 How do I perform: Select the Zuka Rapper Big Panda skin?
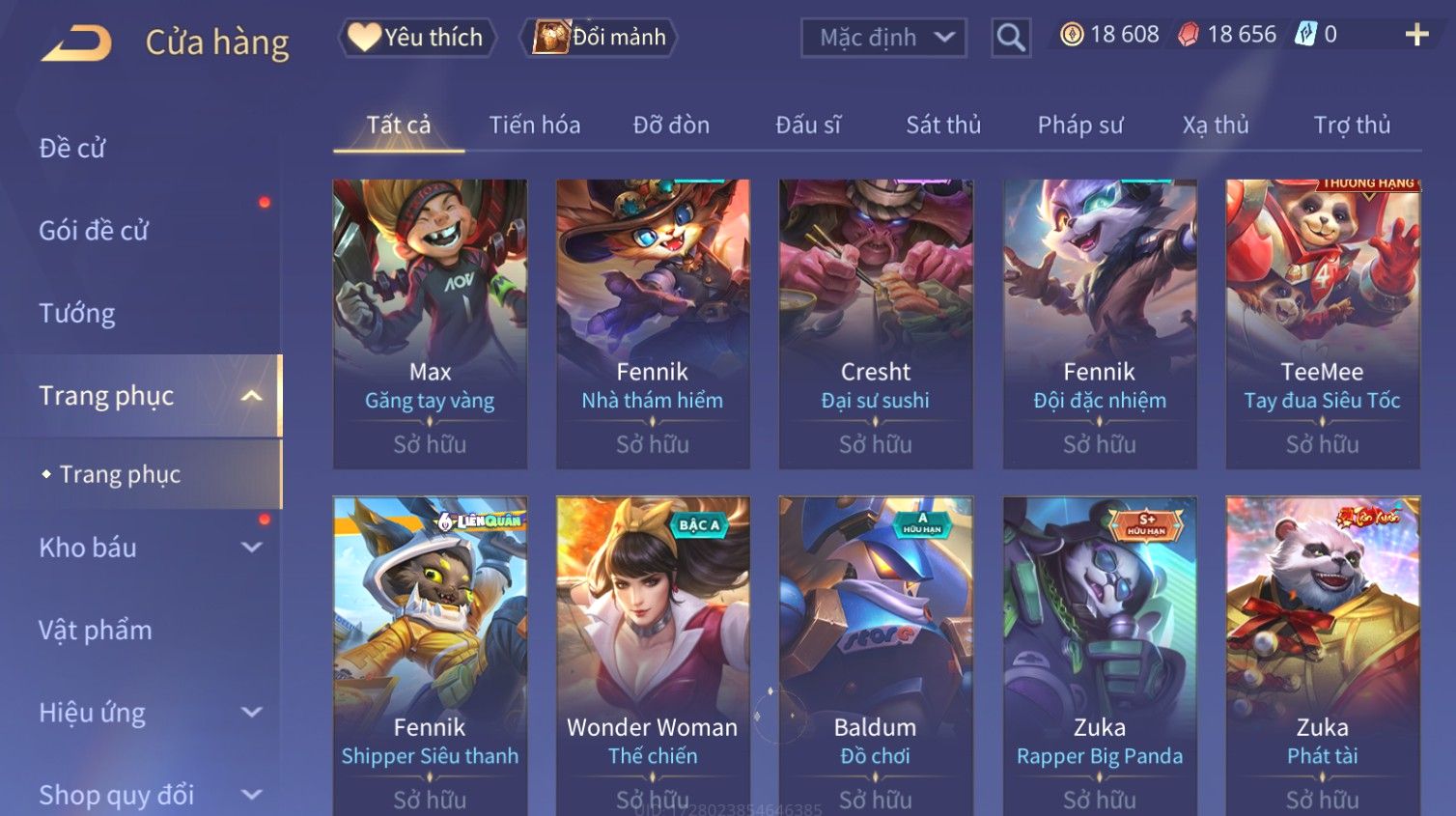(1100, 657)
